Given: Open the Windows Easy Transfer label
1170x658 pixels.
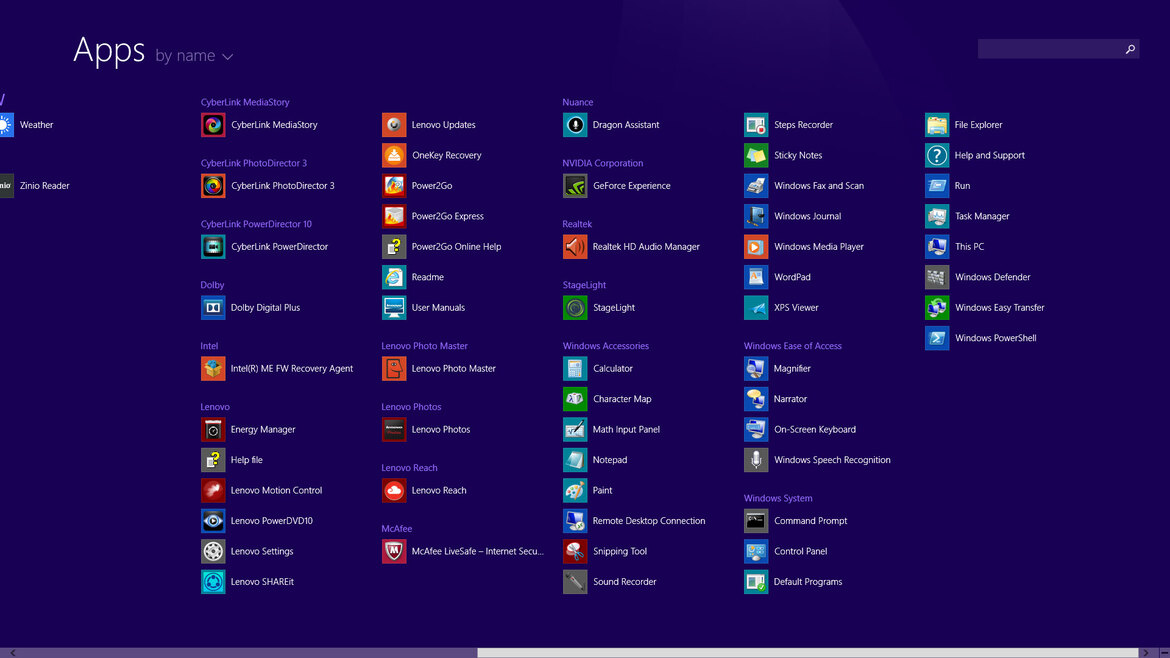Looking at the screenshot, I should [999, 307].
